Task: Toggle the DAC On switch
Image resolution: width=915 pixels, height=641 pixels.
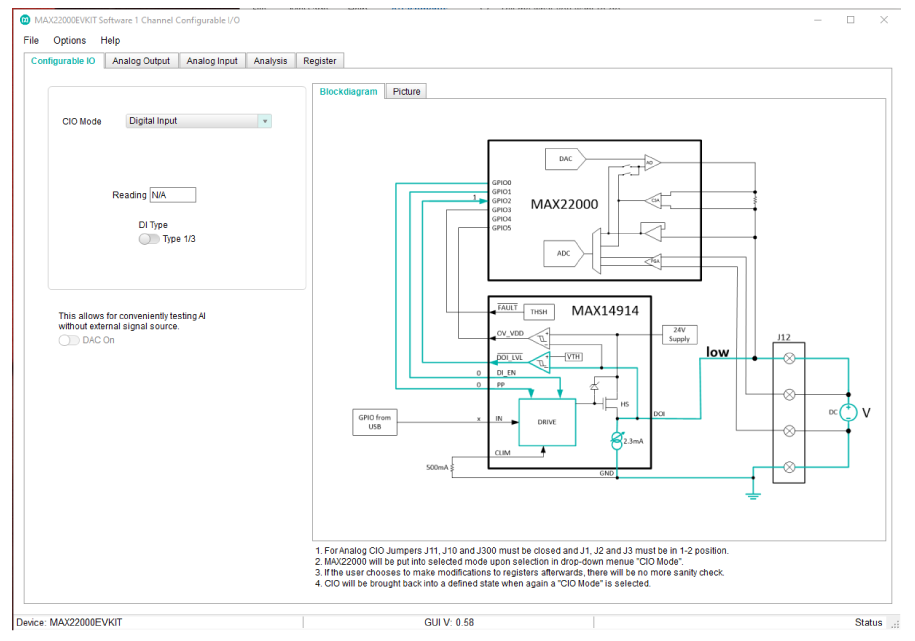Action: pyautogui.click(x=68, y=340)
